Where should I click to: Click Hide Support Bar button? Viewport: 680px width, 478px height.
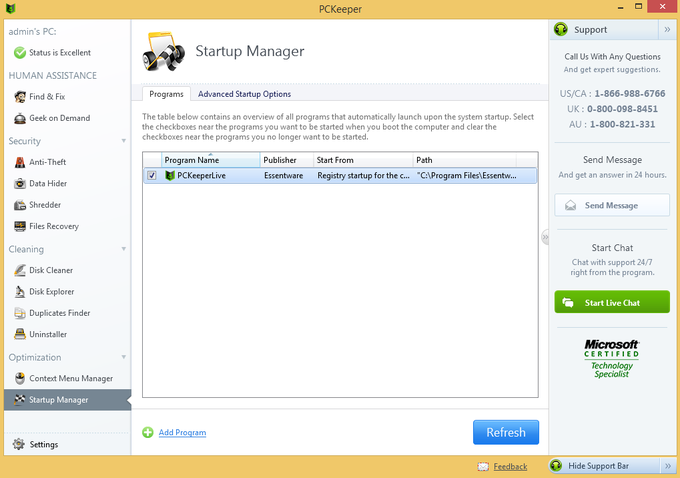[x=605, y=466]
